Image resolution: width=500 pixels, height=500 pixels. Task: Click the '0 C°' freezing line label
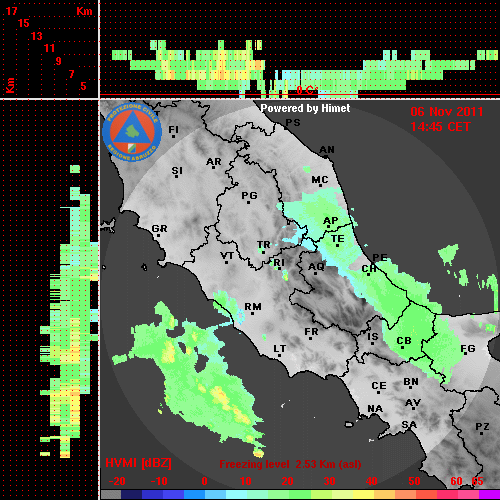click(306, 90)
